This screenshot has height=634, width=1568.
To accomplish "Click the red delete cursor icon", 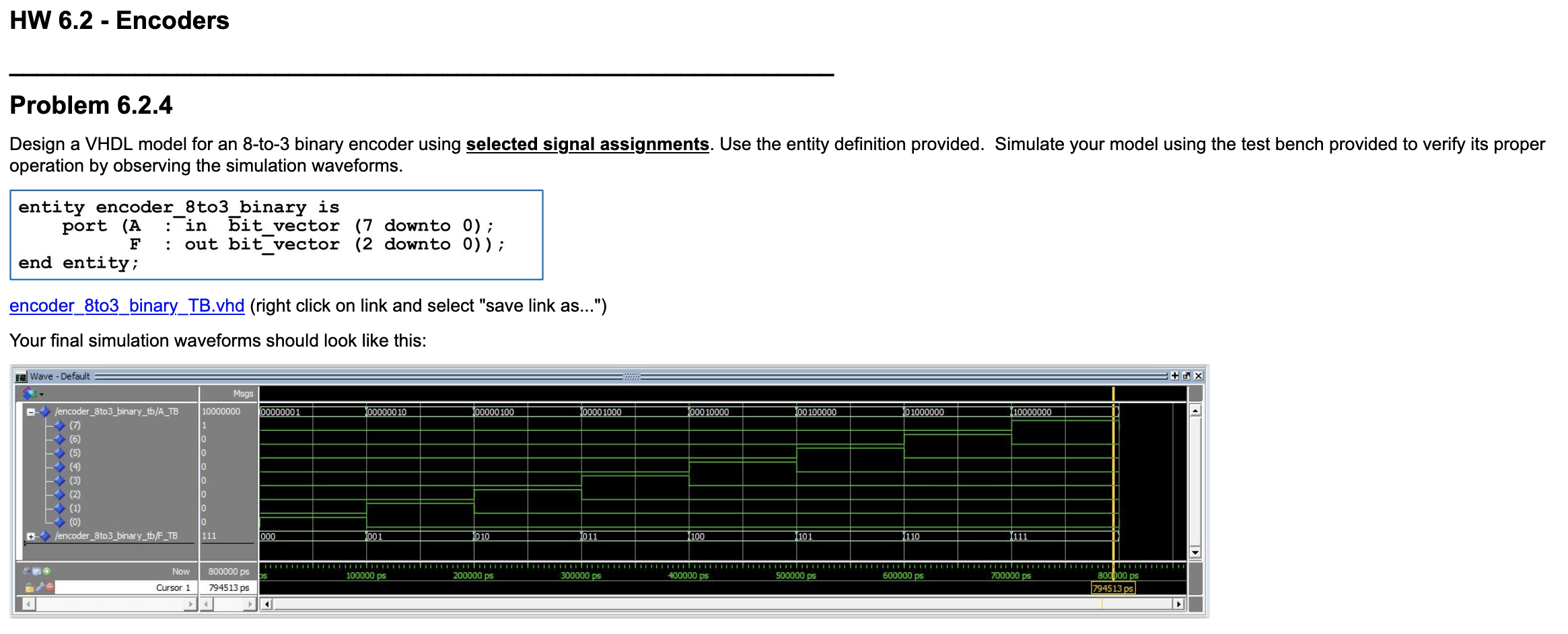I will (50, 588).
